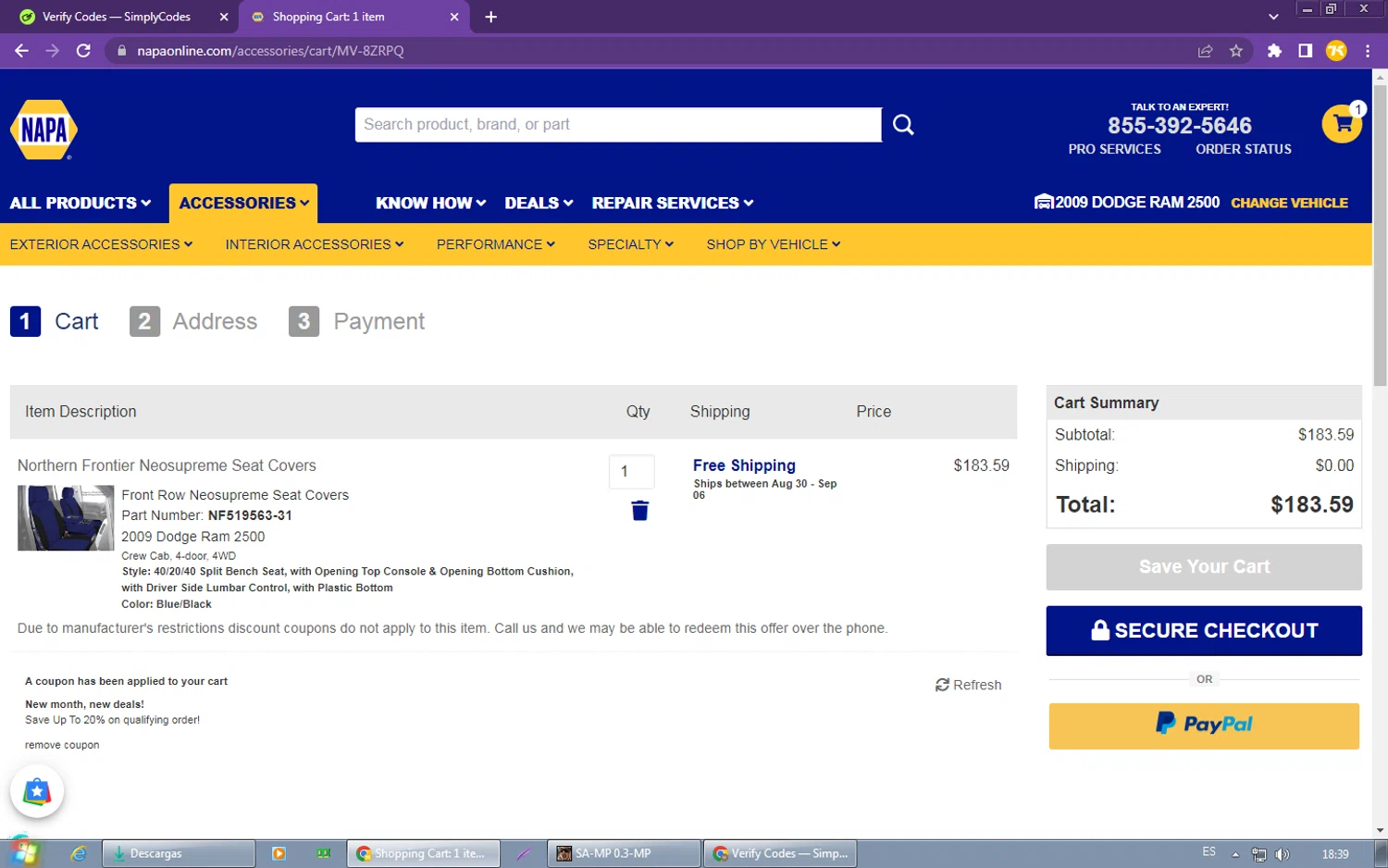Open the Descargas taskbar item
Image resolution: width=1388 pixels, height=868 pixels.
click(x=178, y=853)
